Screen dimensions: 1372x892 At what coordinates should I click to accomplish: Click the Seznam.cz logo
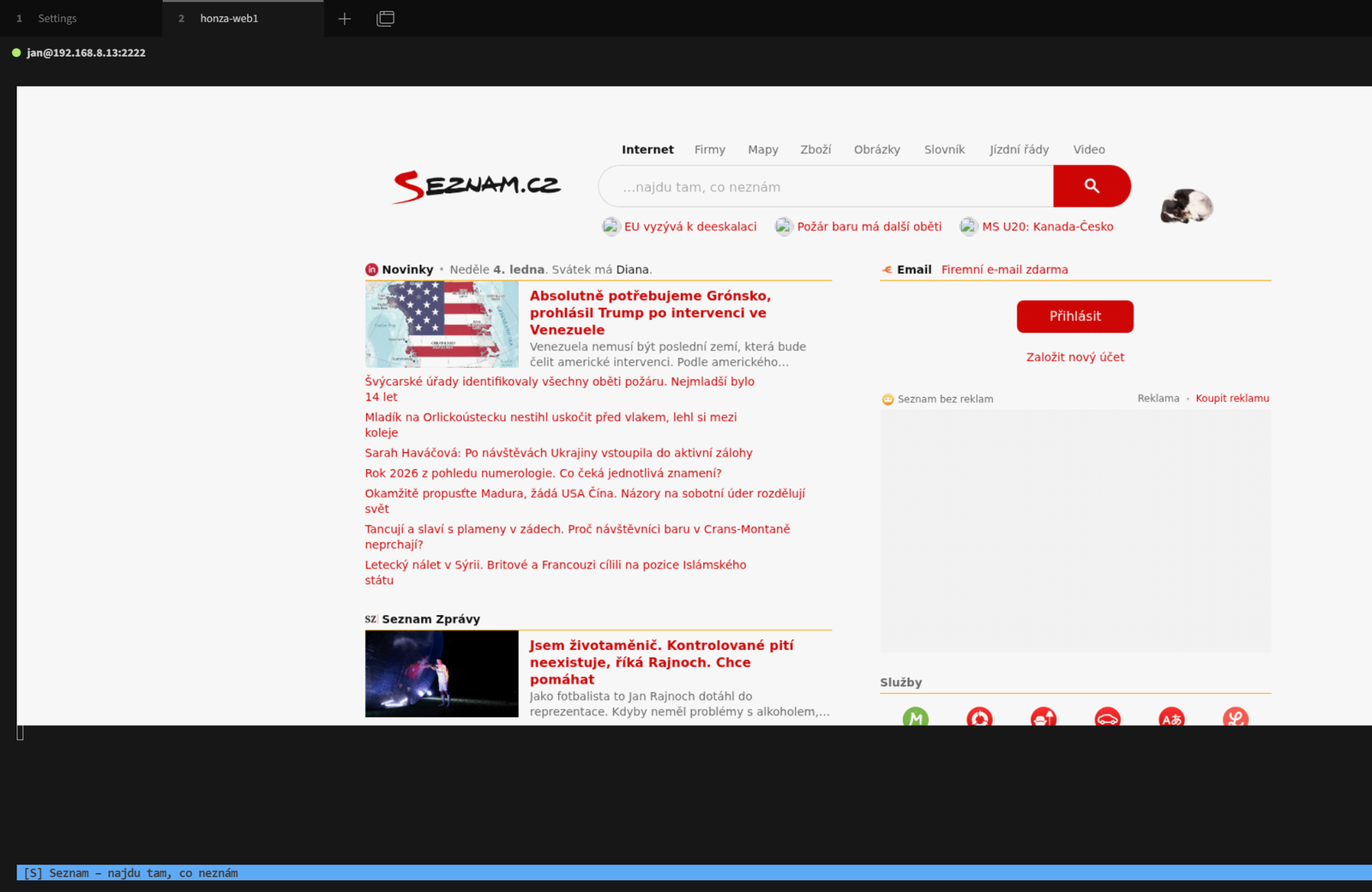coord(477,186)
